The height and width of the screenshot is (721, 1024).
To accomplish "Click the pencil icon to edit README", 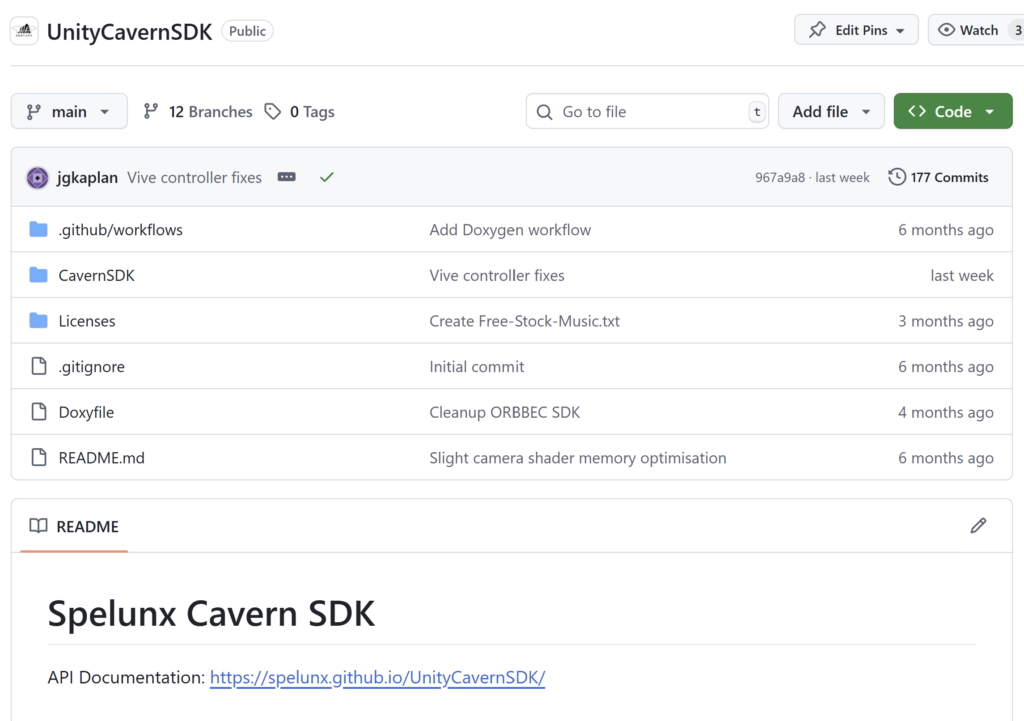I will pyautogui.click(x=978, y=526).
